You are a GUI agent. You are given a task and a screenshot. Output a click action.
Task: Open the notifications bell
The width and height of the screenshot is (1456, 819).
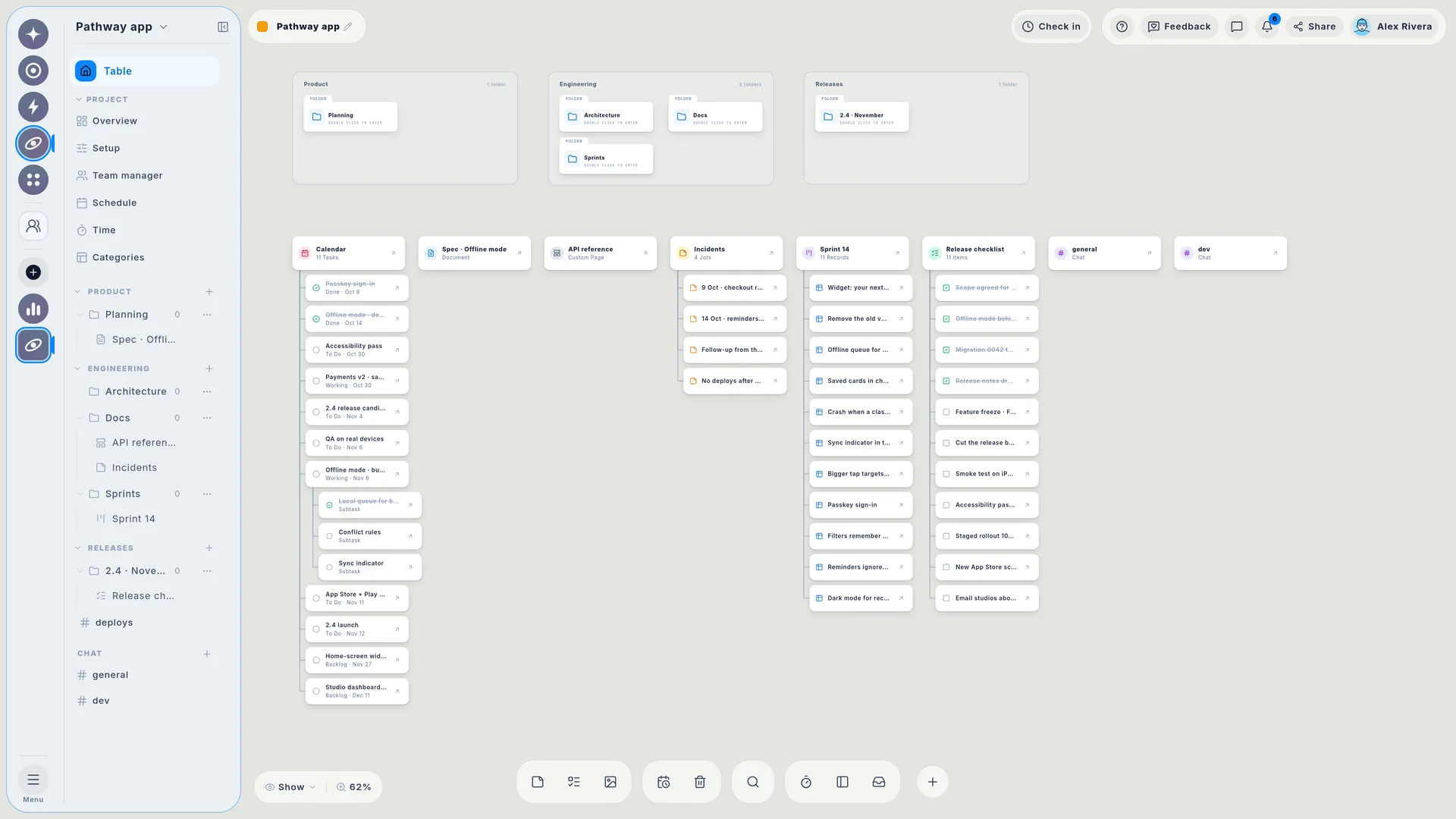(x=1267, y=27)
